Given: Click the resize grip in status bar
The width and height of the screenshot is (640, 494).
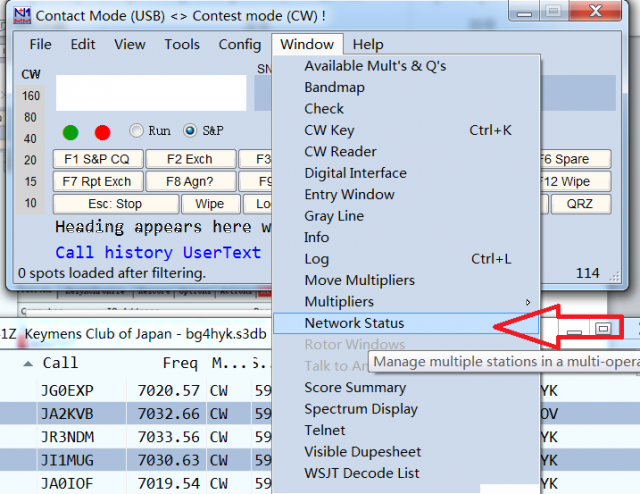Looking at the screenshot, I should tap(614, 277).
